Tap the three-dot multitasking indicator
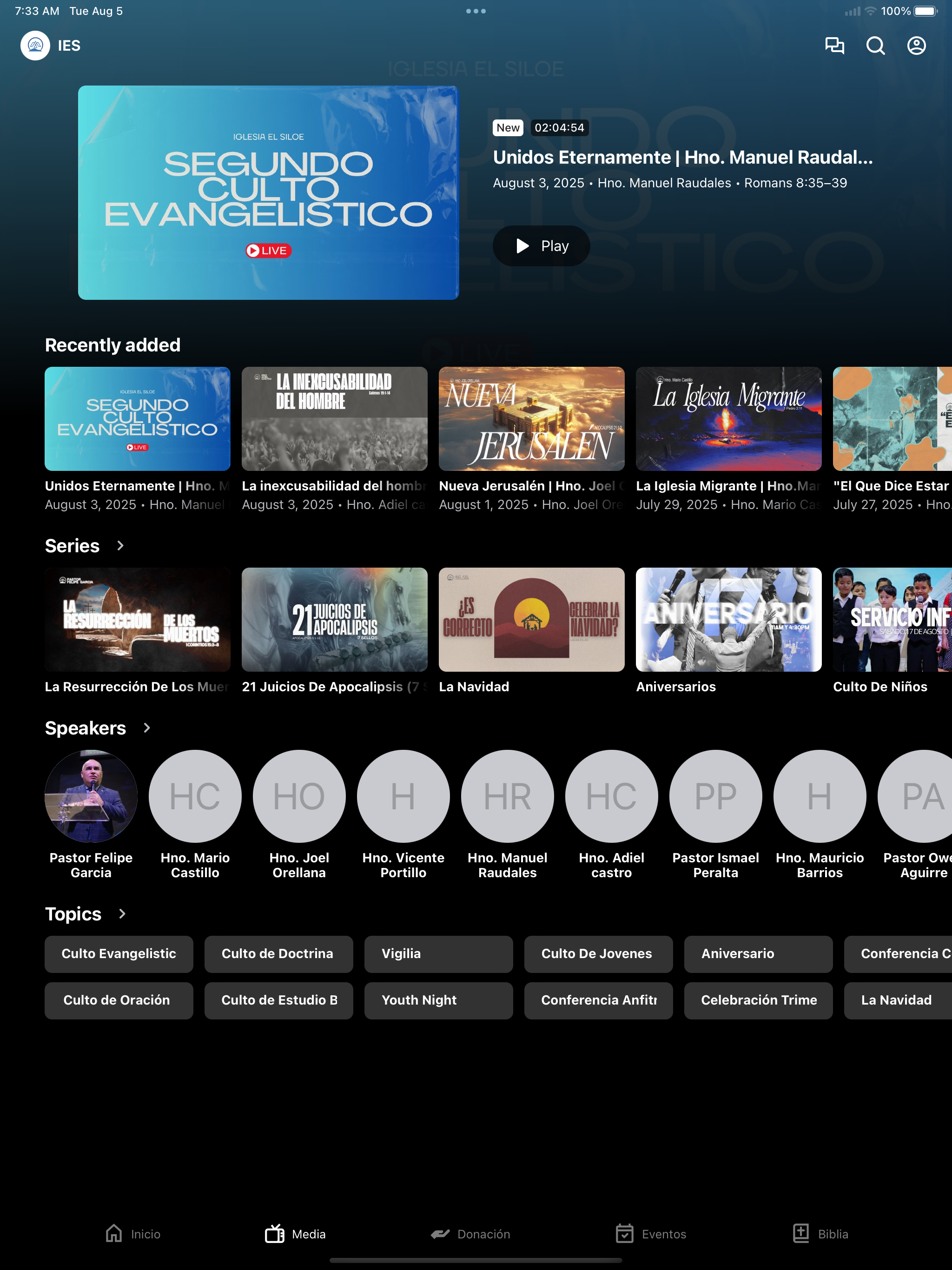 (x=476, y=11)
